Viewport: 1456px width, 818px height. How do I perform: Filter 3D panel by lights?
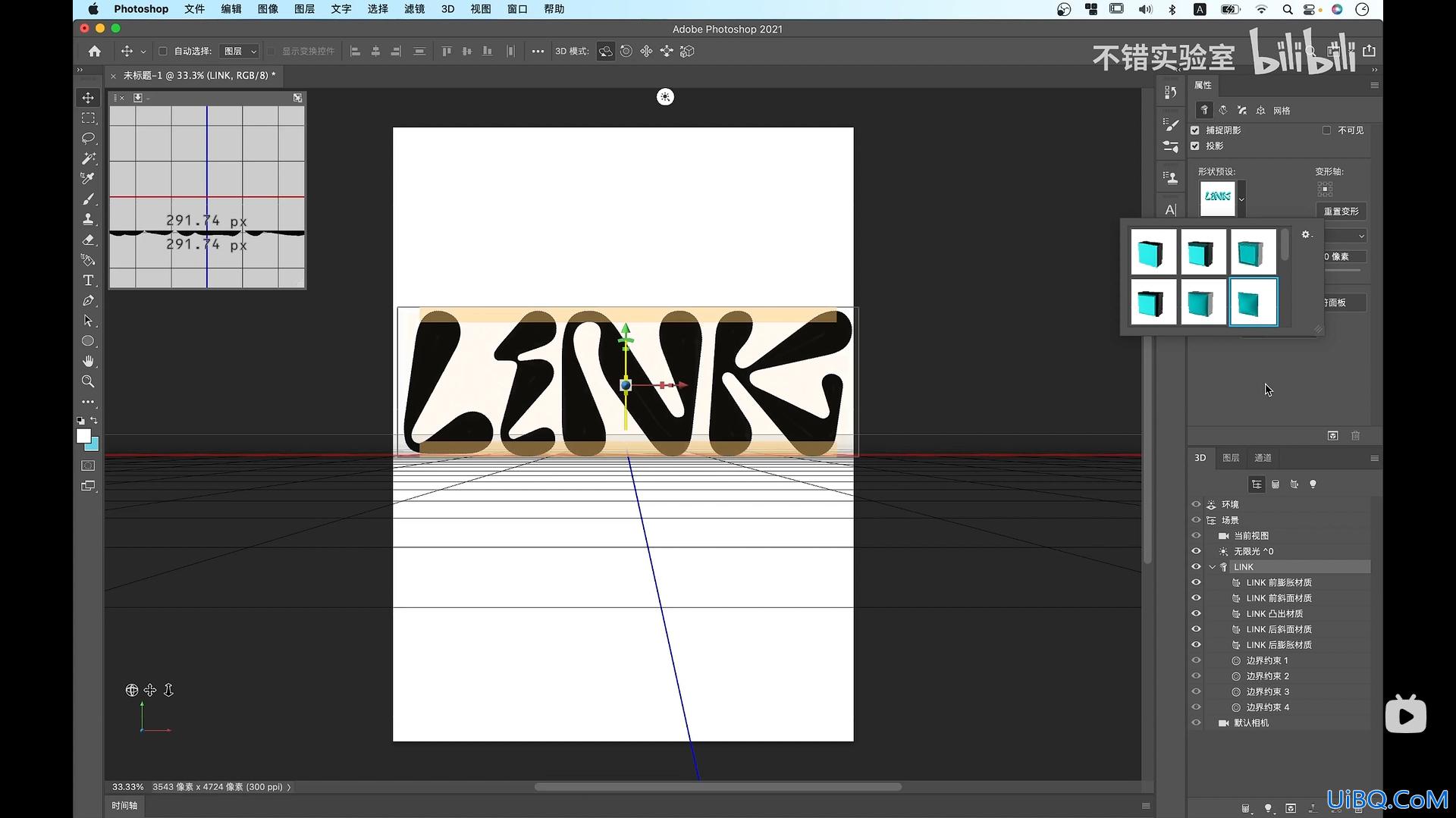click(1313, 484)
